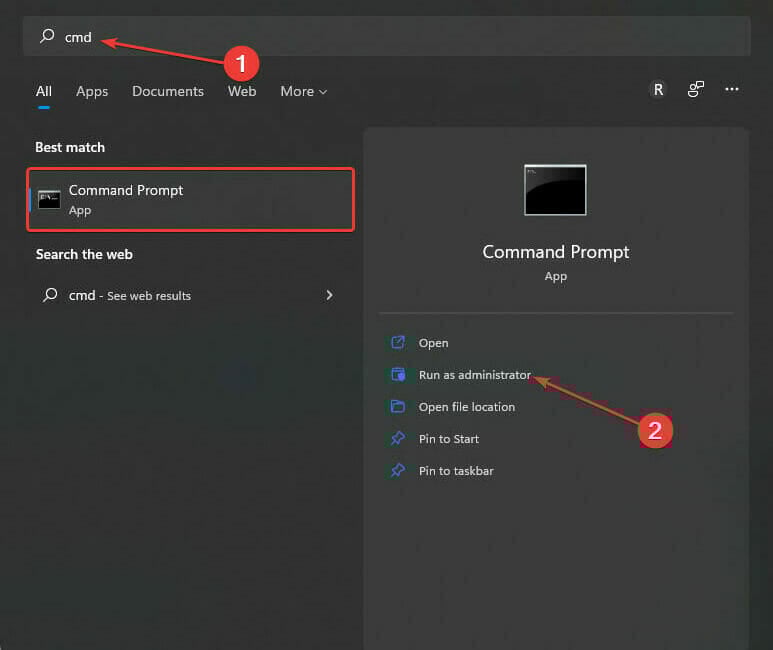Open the Web filter tab

(x=242, y=91)
